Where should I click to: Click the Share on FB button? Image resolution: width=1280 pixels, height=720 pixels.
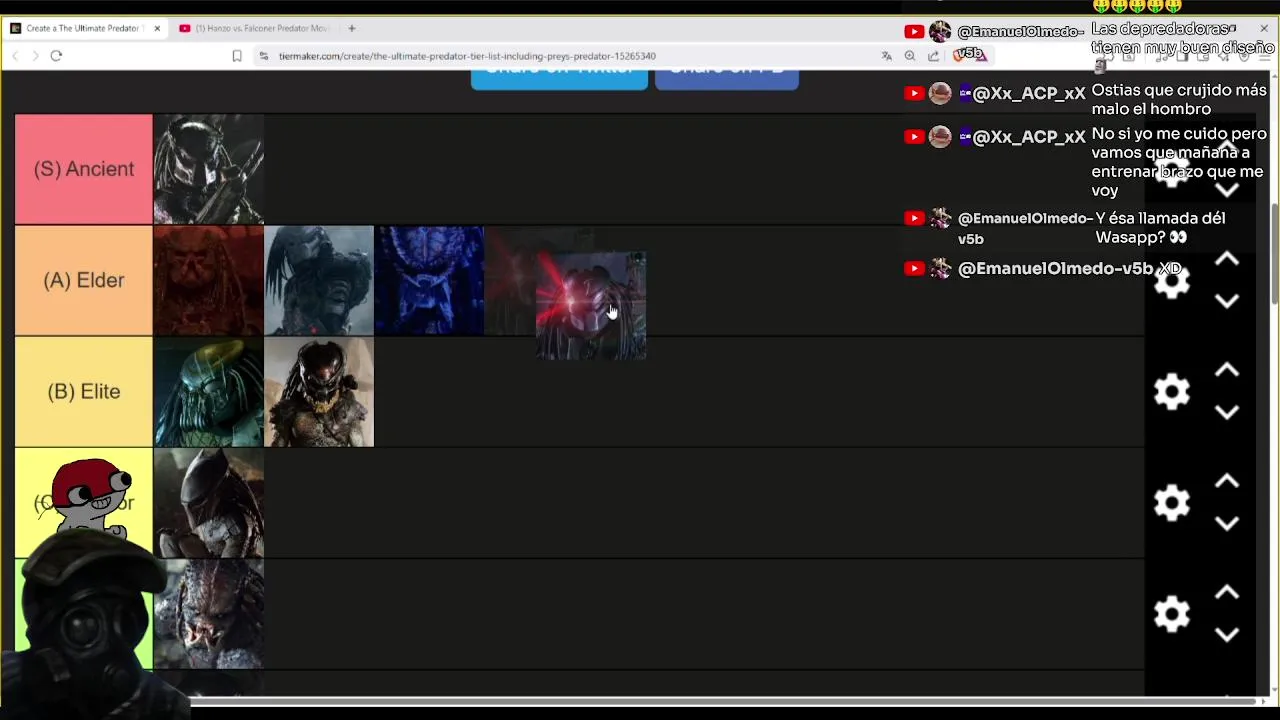click(x=727, y=78)
